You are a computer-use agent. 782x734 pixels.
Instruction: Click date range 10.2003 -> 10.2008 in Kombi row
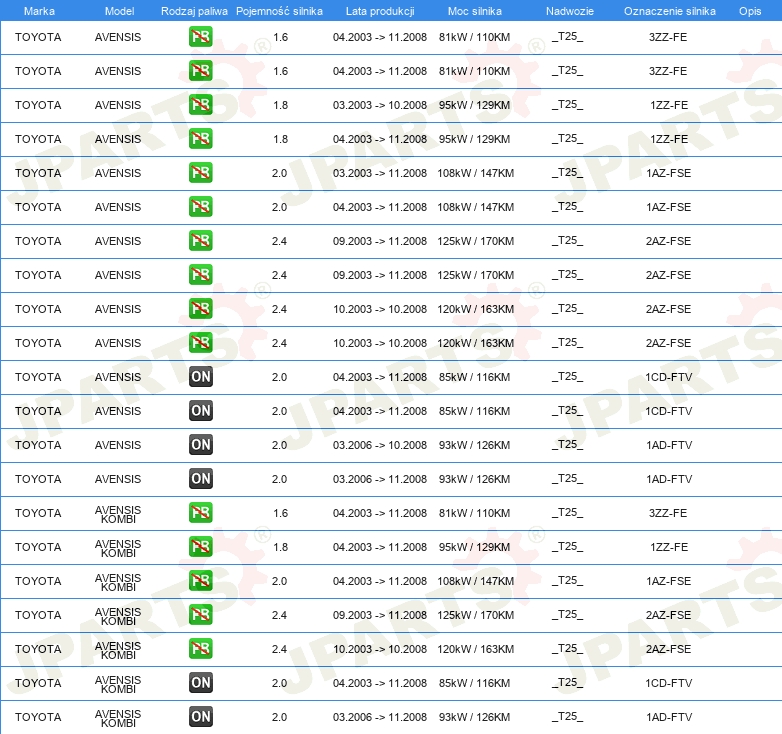(x=380, y=649)
